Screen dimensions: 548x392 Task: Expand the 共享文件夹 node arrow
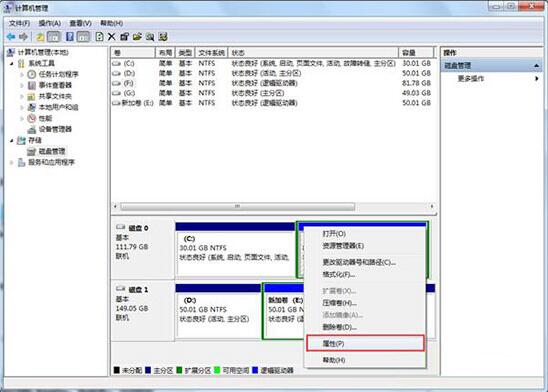(22, 96)
